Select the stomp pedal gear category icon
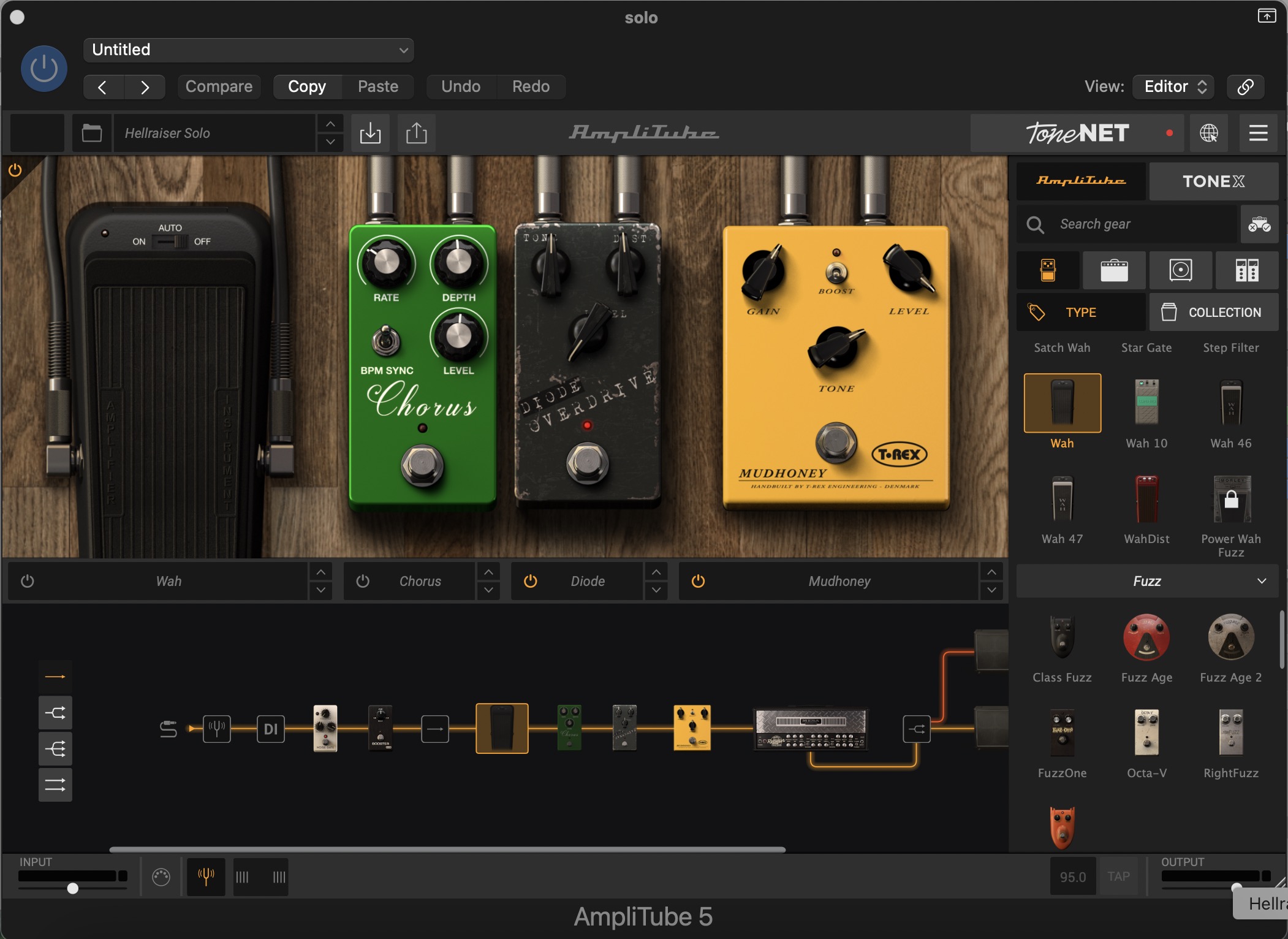This screenshot has height=939, width=1288. coord(1048,270)
